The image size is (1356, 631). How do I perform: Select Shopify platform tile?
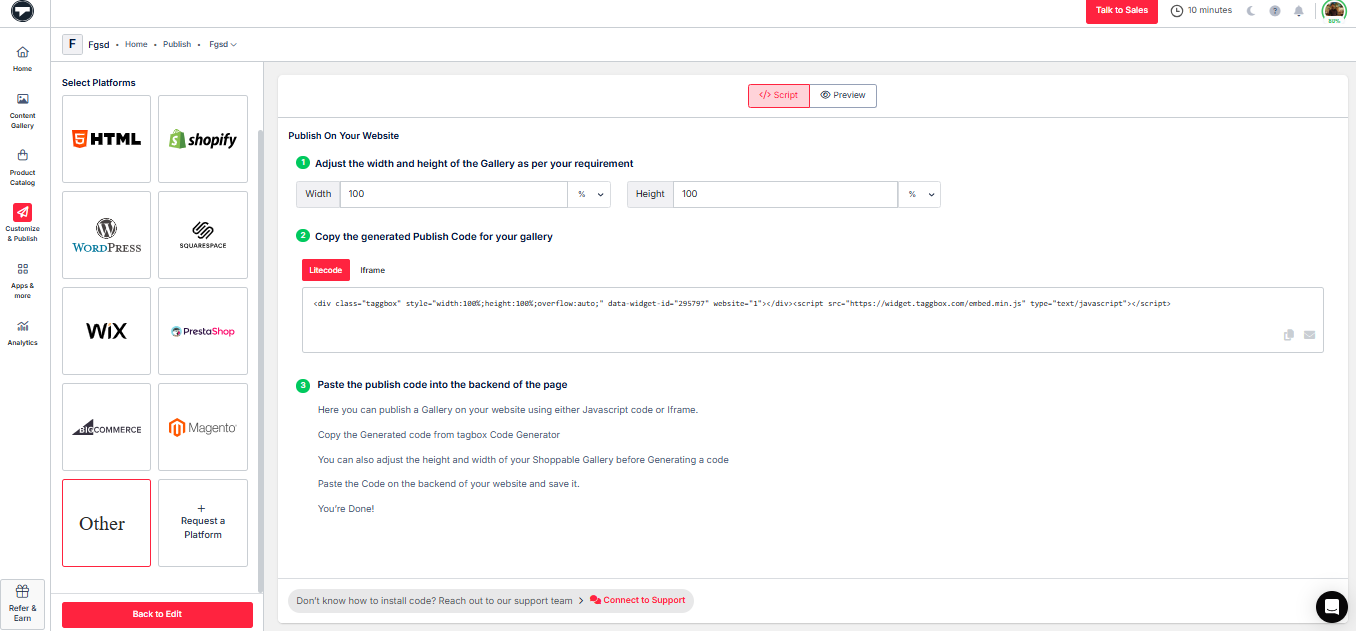[x=203, y=139]
